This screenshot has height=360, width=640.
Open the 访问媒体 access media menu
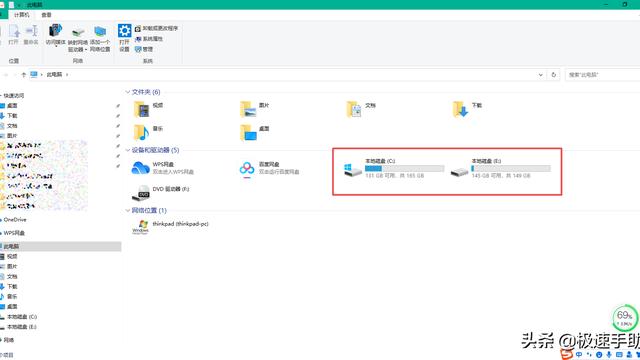pos(55,36)
